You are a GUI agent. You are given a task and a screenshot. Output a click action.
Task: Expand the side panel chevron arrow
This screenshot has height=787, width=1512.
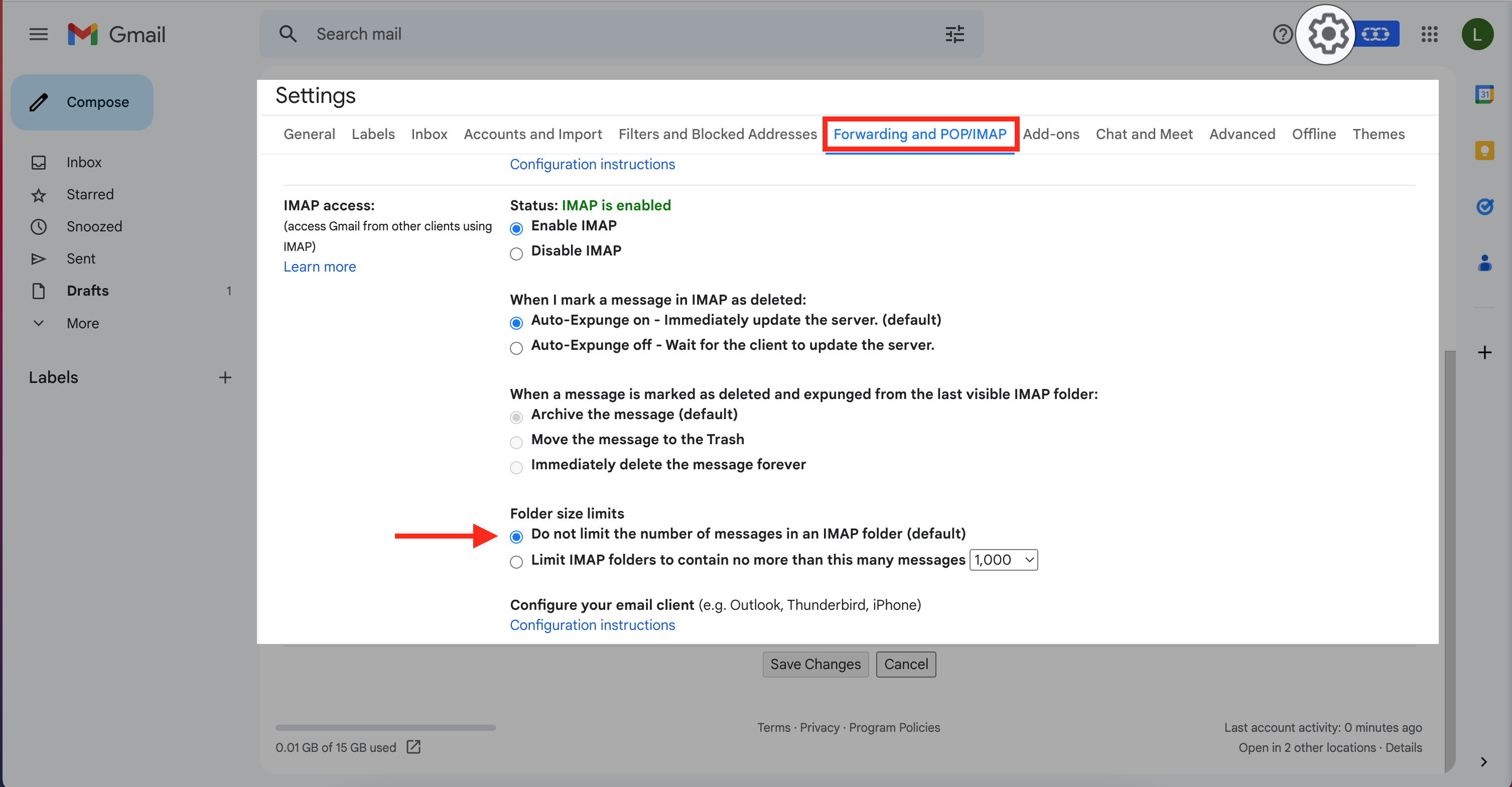point(1483,762)
